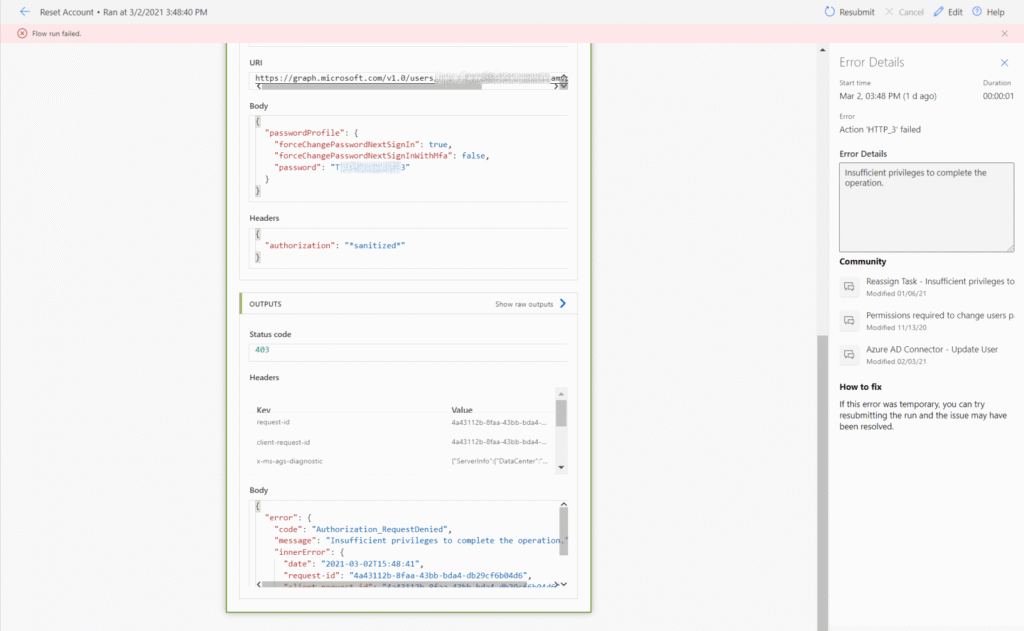Select the client-request-id header row

(x=402, y=442)
